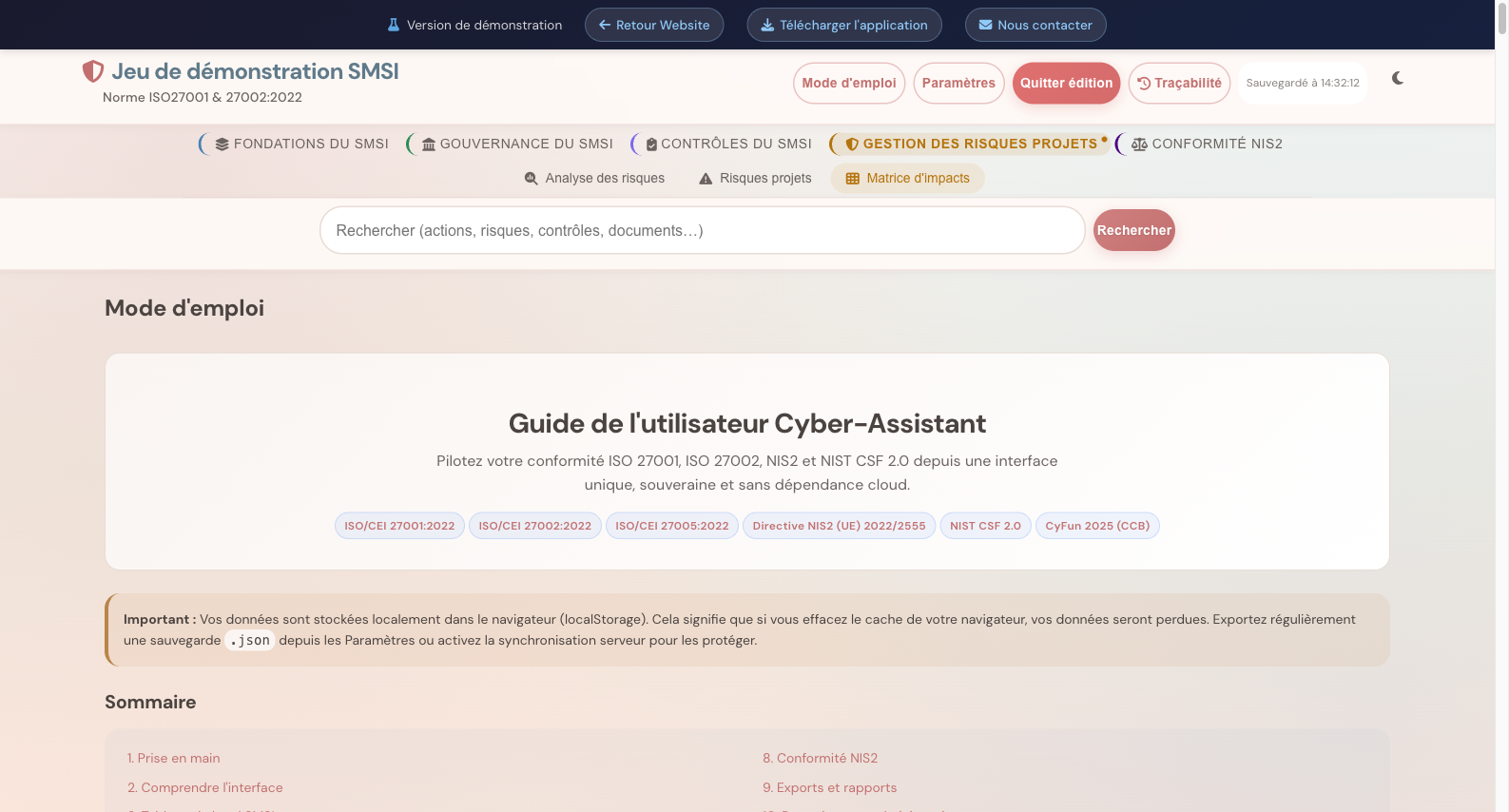Click the flask icon next to Version de démonstration

pyautogui.click(x=393, y=25)
